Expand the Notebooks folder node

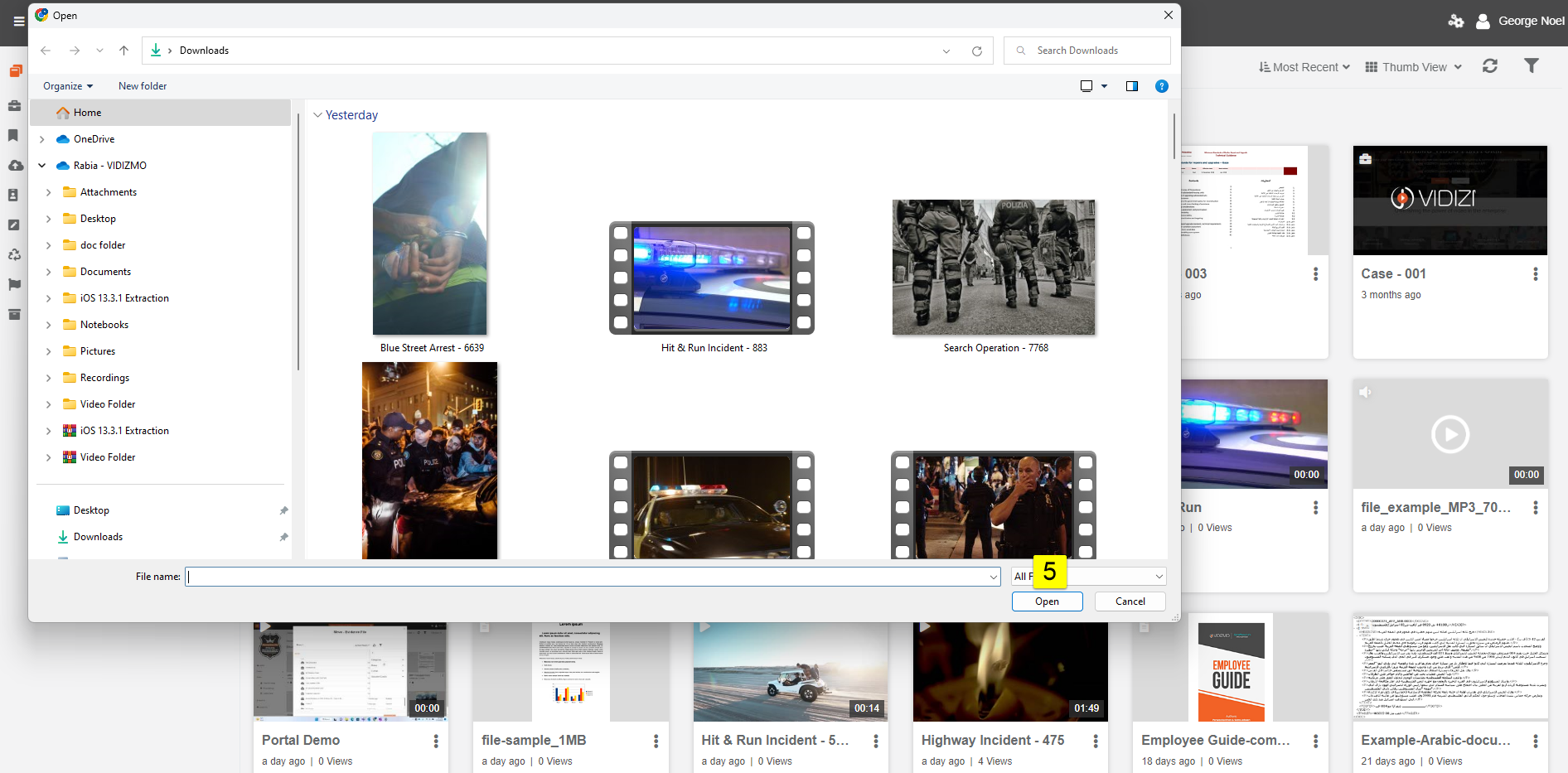coord(49,325)
